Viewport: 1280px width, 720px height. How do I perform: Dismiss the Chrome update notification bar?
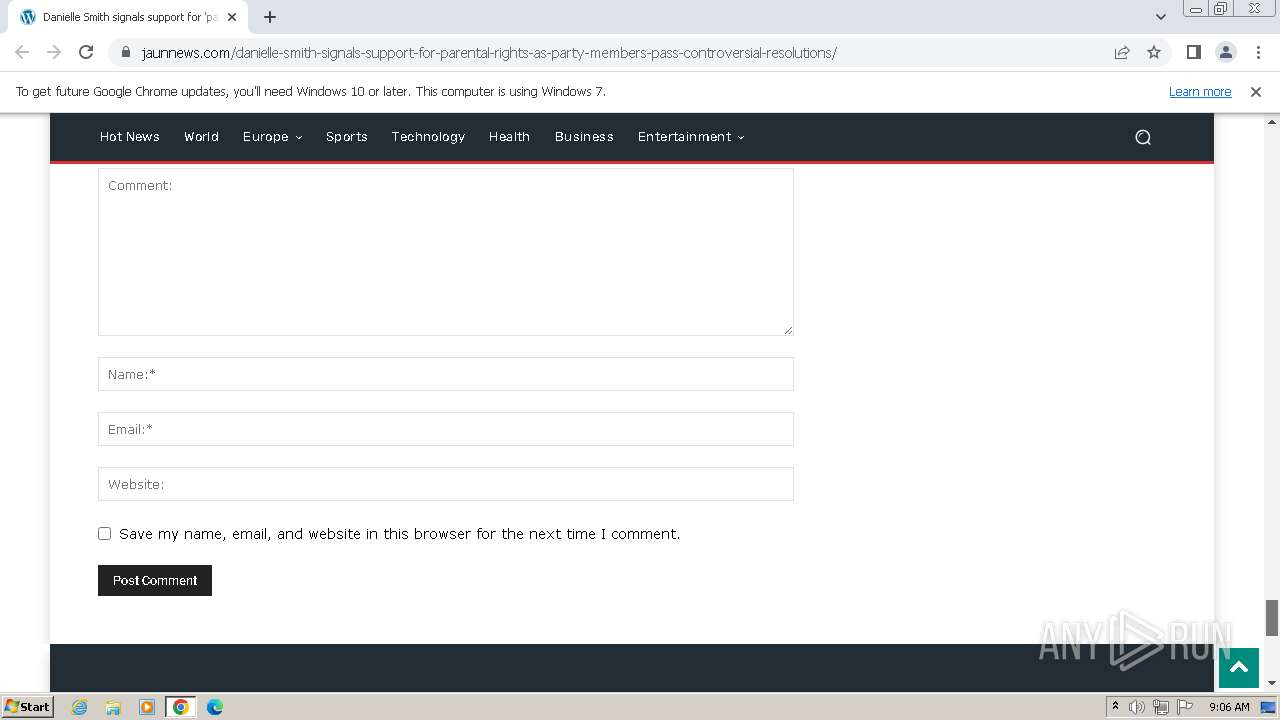click(1255, 91)
